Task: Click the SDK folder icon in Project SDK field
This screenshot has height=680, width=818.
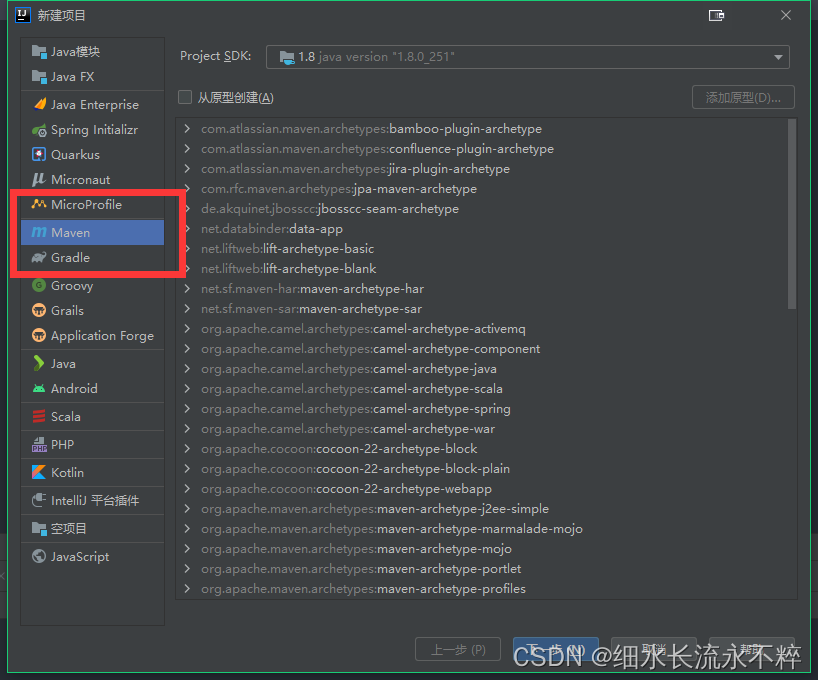Action: (x=287, y=57)
